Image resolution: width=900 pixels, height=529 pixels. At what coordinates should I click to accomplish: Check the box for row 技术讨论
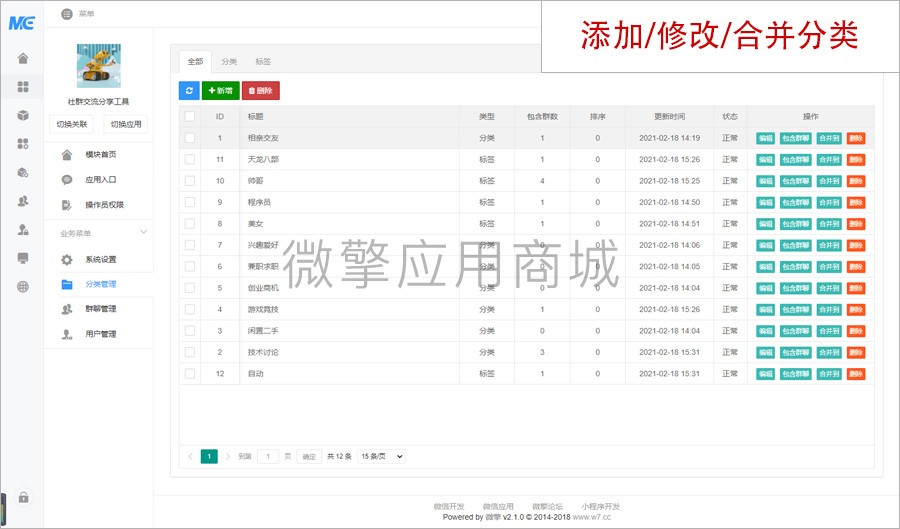190,352
